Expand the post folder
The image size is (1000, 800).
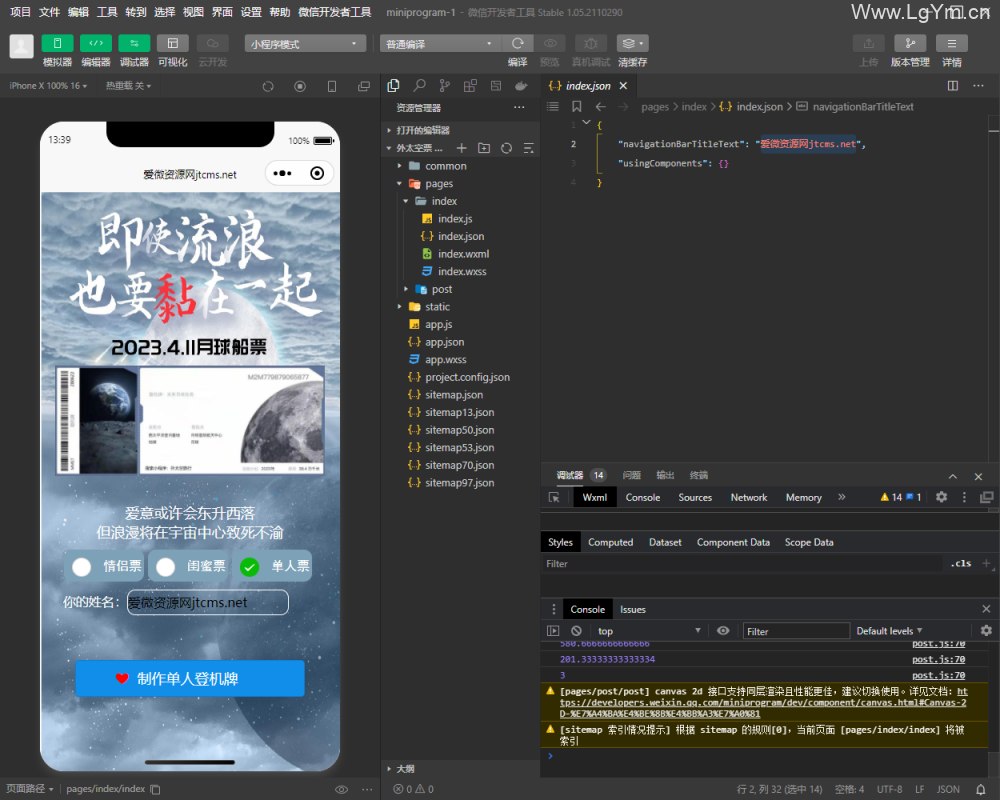(441, 289)
